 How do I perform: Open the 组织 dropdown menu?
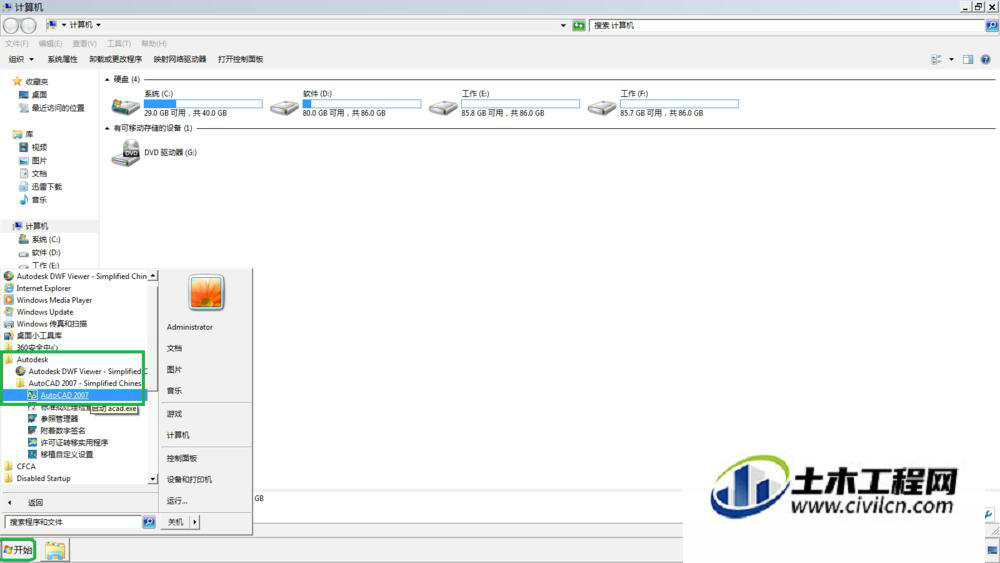pyautogui.click(x=21, y=59)
